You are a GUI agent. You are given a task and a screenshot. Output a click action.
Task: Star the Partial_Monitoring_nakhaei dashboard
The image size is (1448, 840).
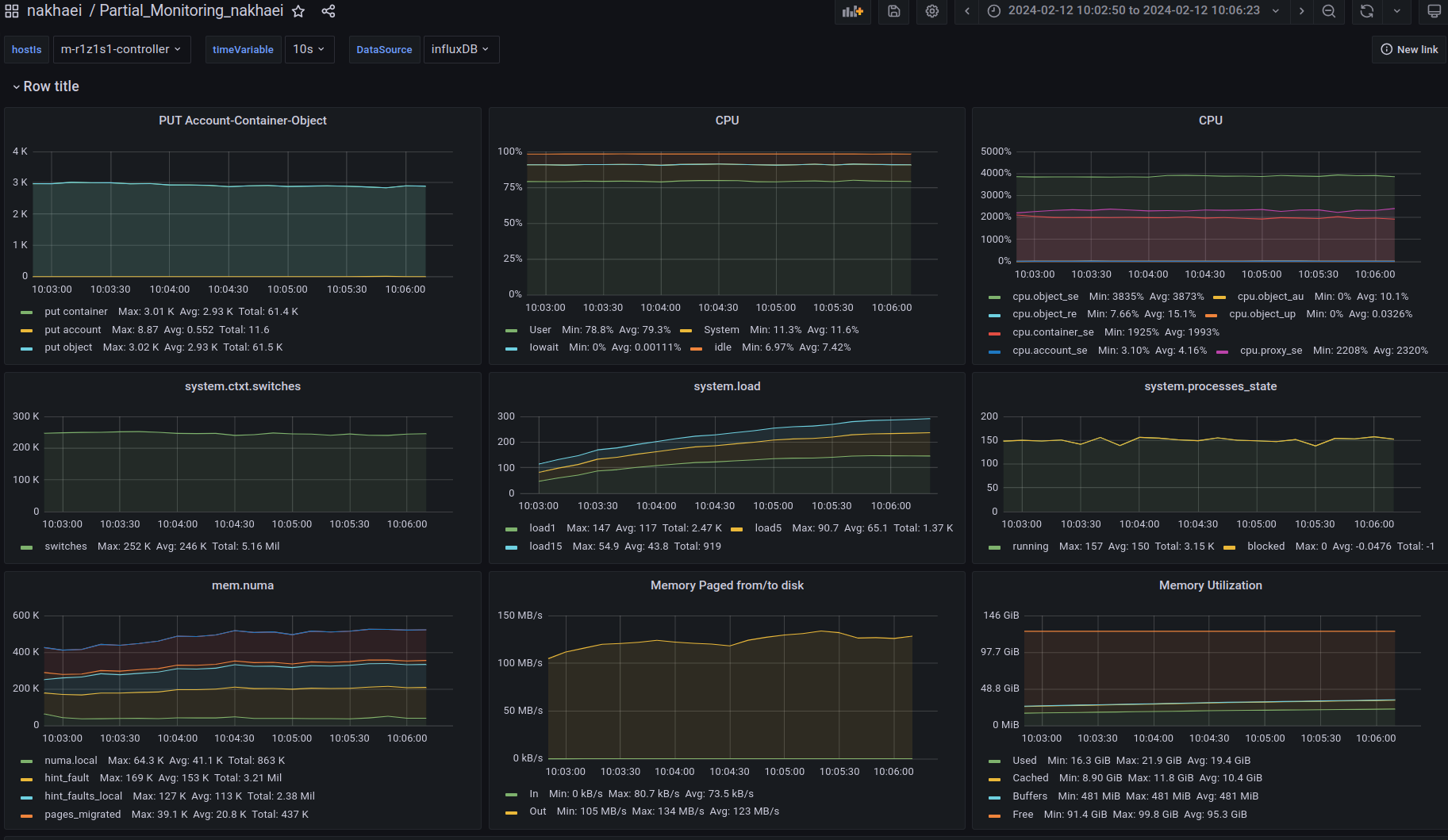pos(298,11)
